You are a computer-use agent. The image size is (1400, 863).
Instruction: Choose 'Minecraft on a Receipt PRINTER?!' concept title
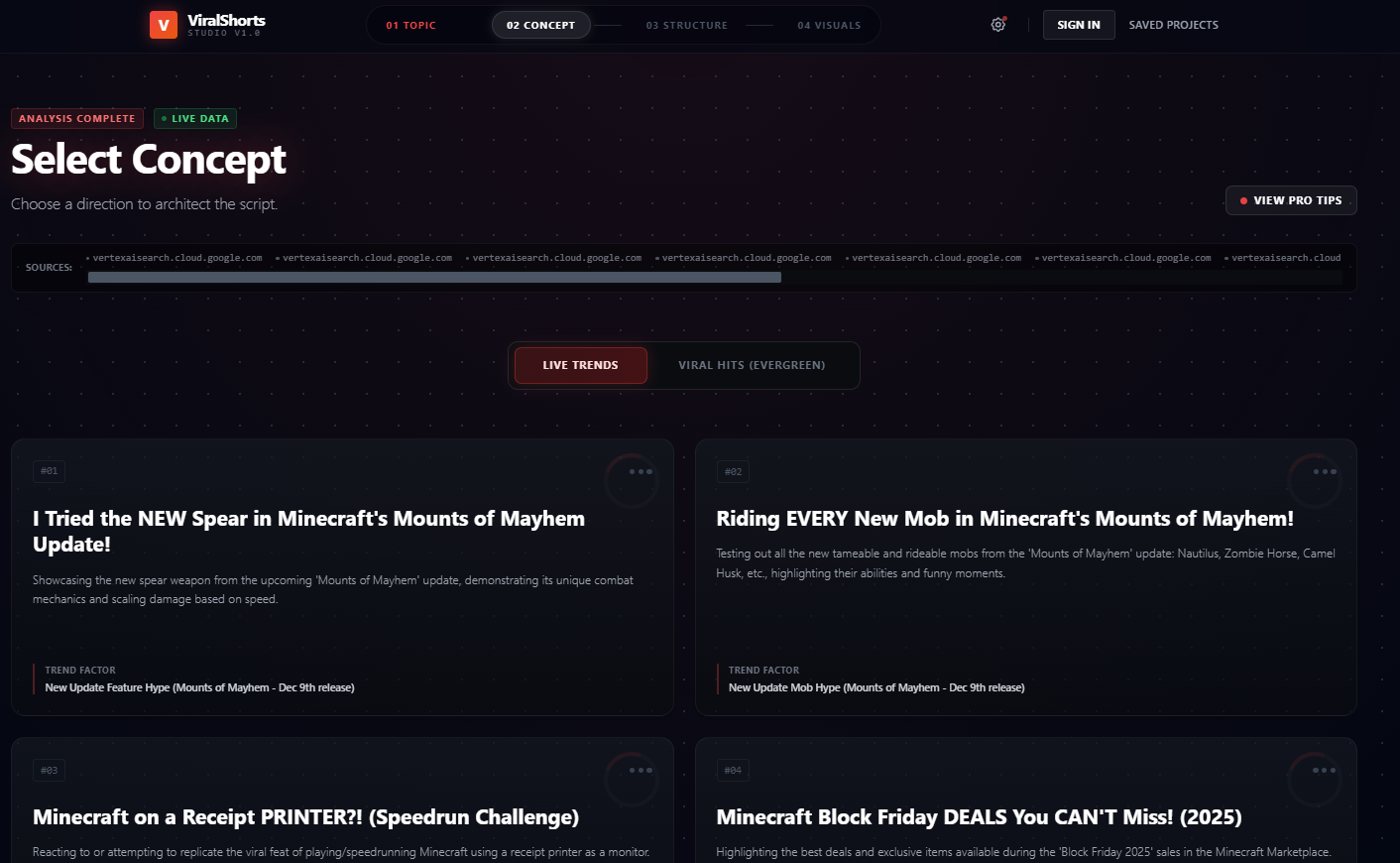(x=305, y=817)
